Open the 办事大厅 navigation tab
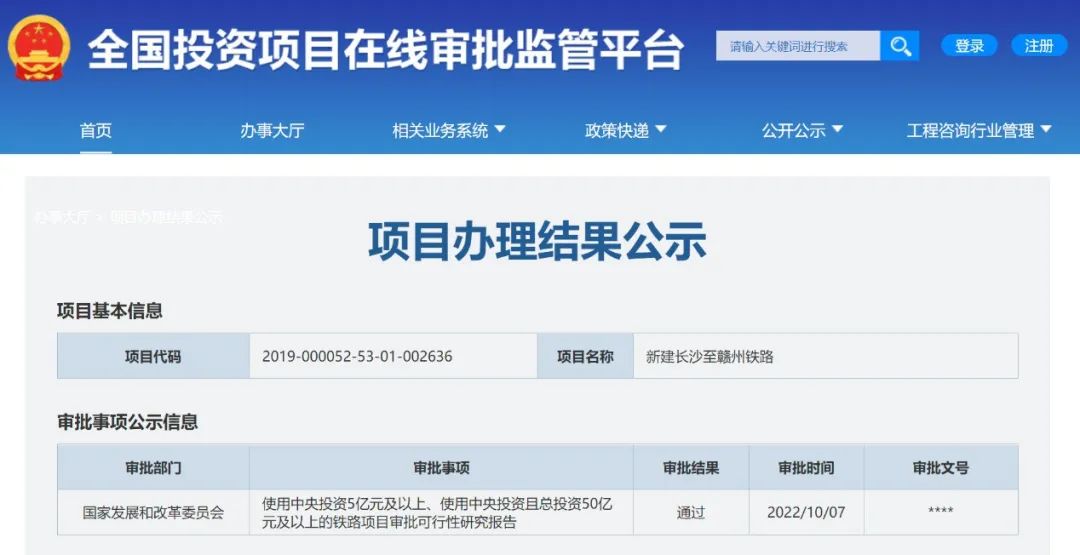Image resolution: width=1080 pixels, height=555 pixels. [x=272, y=130]
